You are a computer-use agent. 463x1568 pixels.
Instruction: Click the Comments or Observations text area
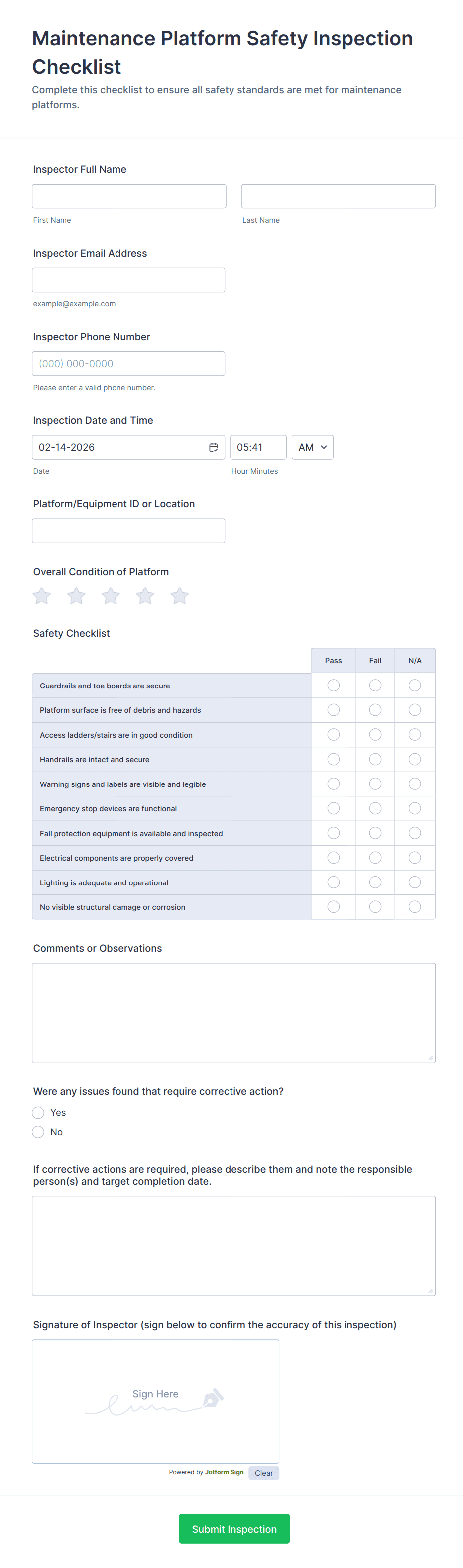point(234,1013)
